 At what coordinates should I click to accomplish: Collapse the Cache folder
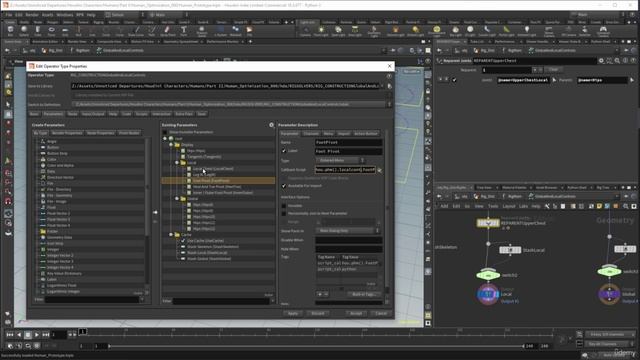pos(171,235)
